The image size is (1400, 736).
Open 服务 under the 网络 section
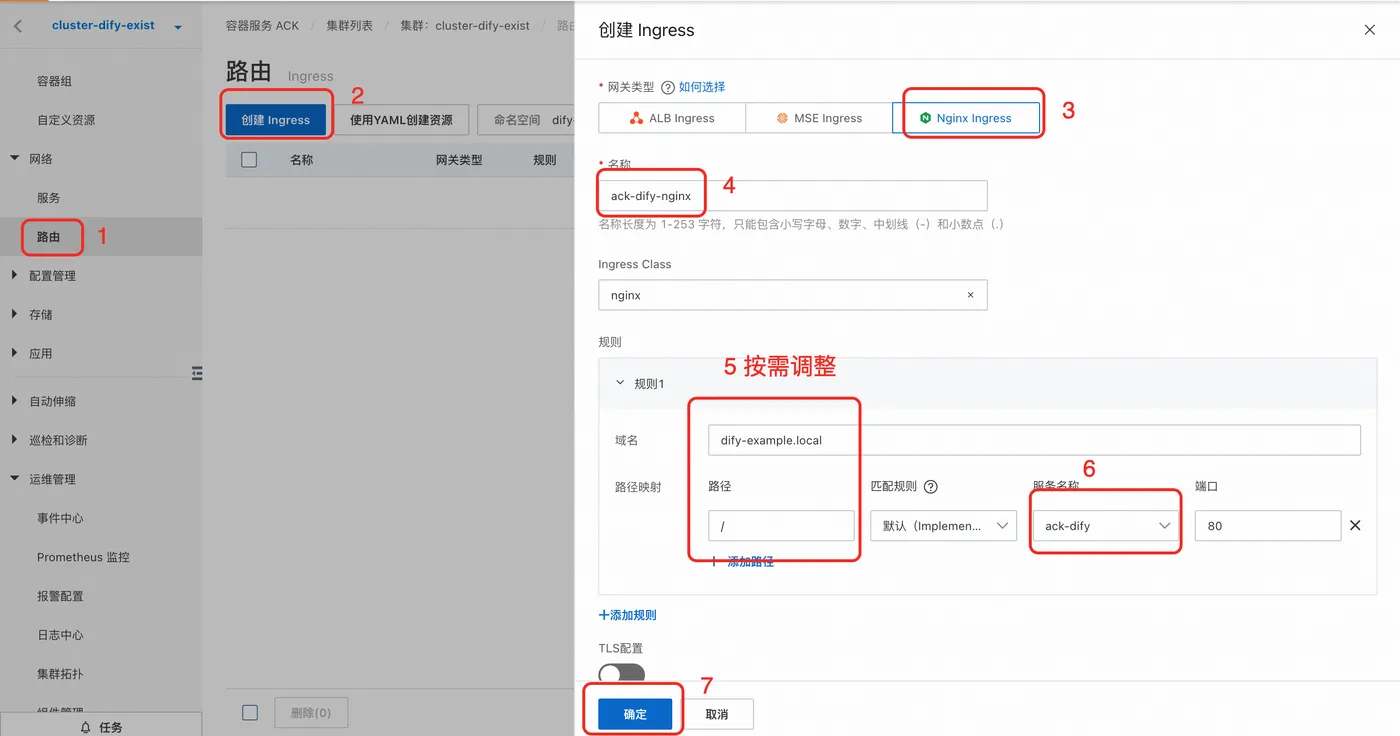(x=48, y=198)
